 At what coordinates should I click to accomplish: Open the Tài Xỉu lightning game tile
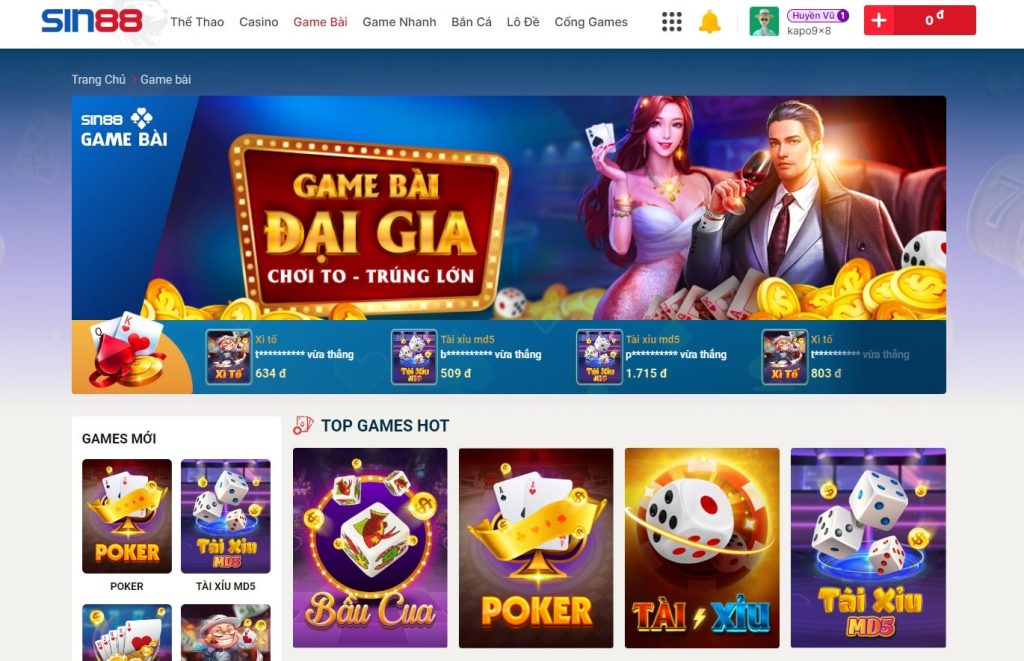click(x=702, y=548)
